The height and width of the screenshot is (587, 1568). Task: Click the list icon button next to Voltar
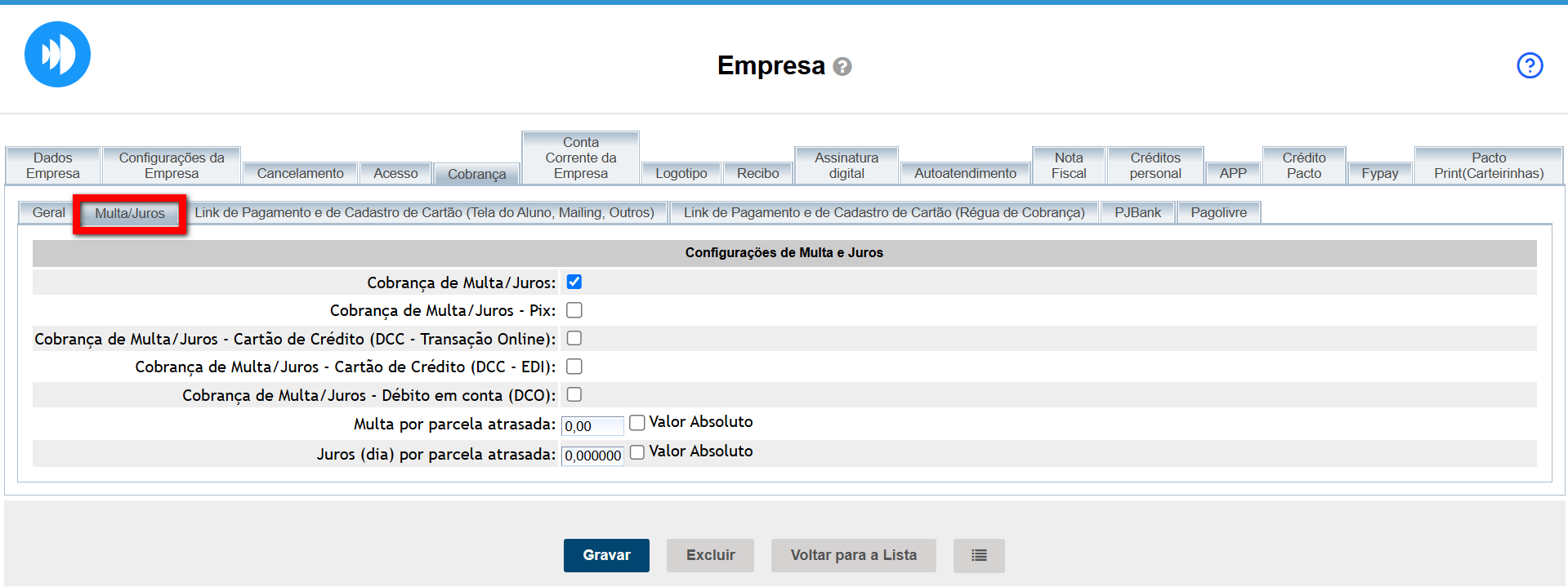click(978, 555)
